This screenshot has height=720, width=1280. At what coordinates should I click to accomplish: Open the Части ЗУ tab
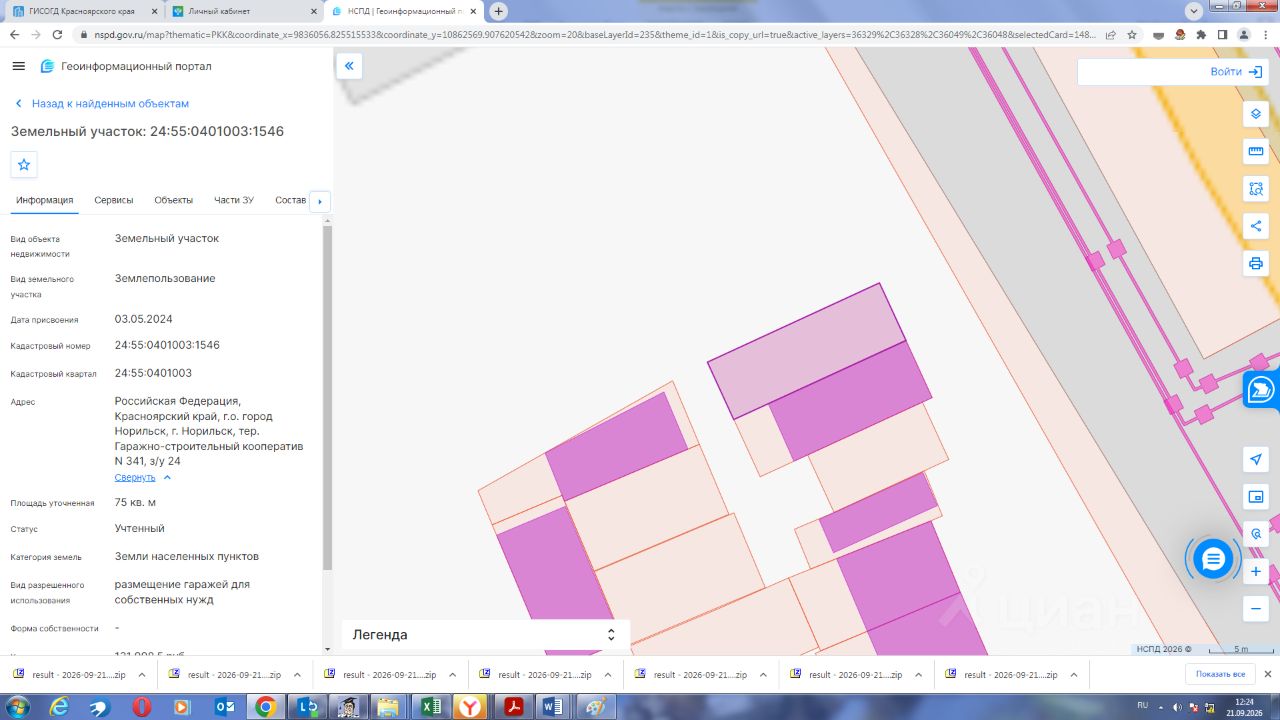tap(234, 200)
